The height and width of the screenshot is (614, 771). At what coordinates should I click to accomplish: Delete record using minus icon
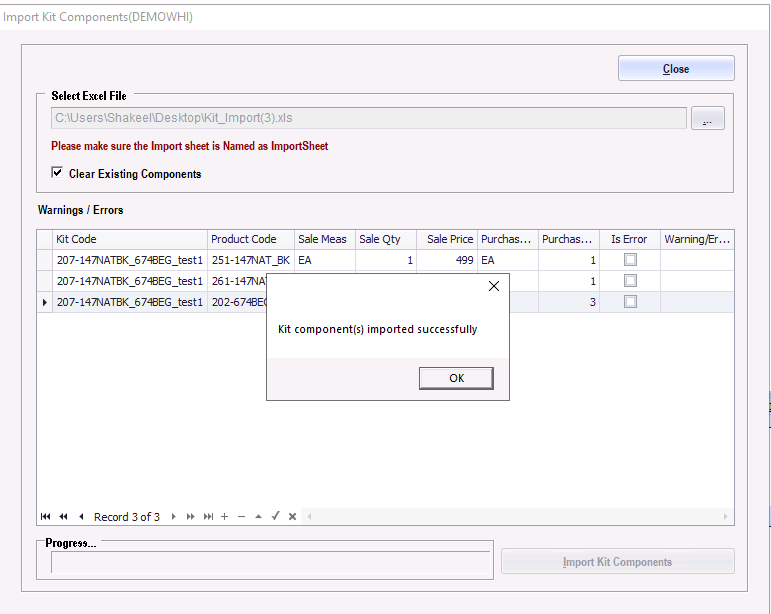pyautogui.click(x=241, y=517)
